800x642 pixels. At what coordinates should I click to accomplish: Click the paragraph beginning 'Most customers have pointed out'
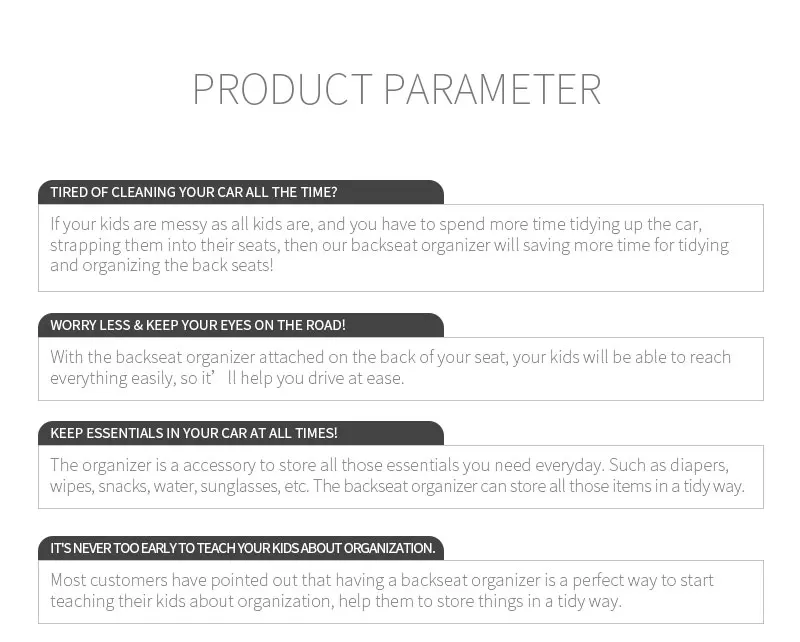382,590
